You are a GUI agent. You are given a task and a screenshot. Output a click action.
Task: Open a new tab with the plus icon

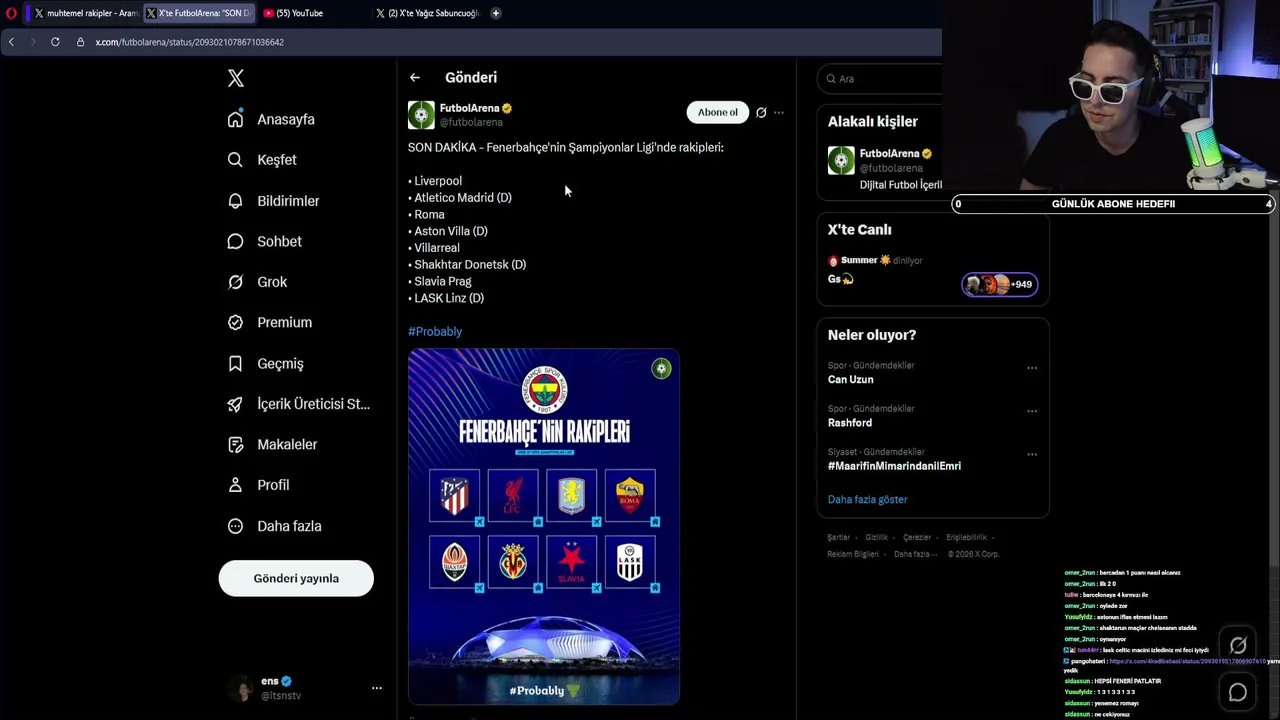[x=495, y=13]
